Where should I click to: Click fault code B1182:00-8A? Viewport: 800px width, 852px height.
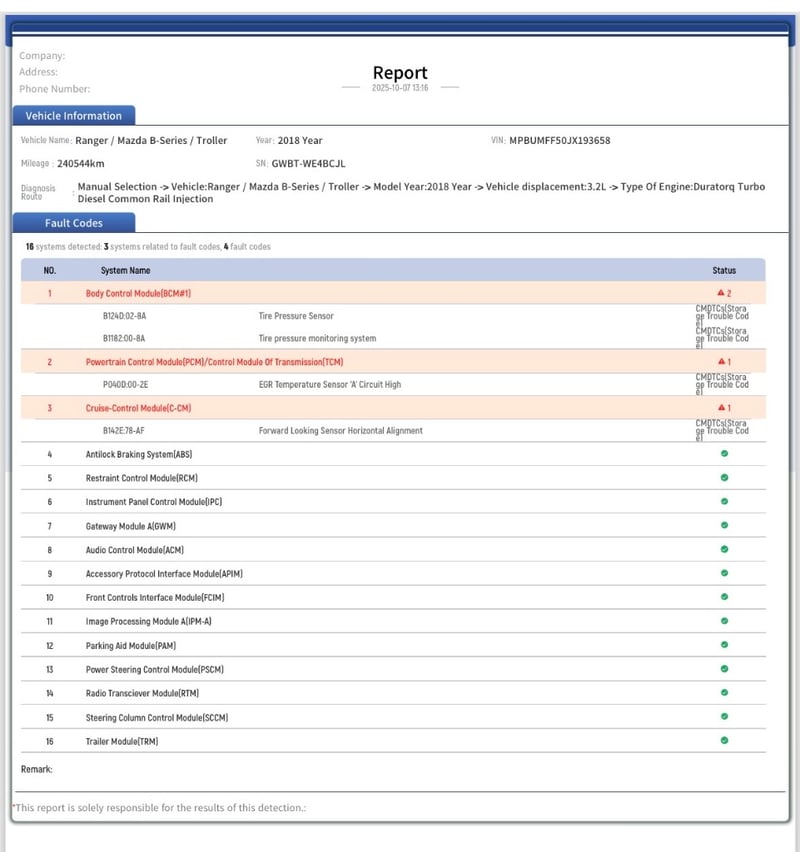tap(124, 338)
